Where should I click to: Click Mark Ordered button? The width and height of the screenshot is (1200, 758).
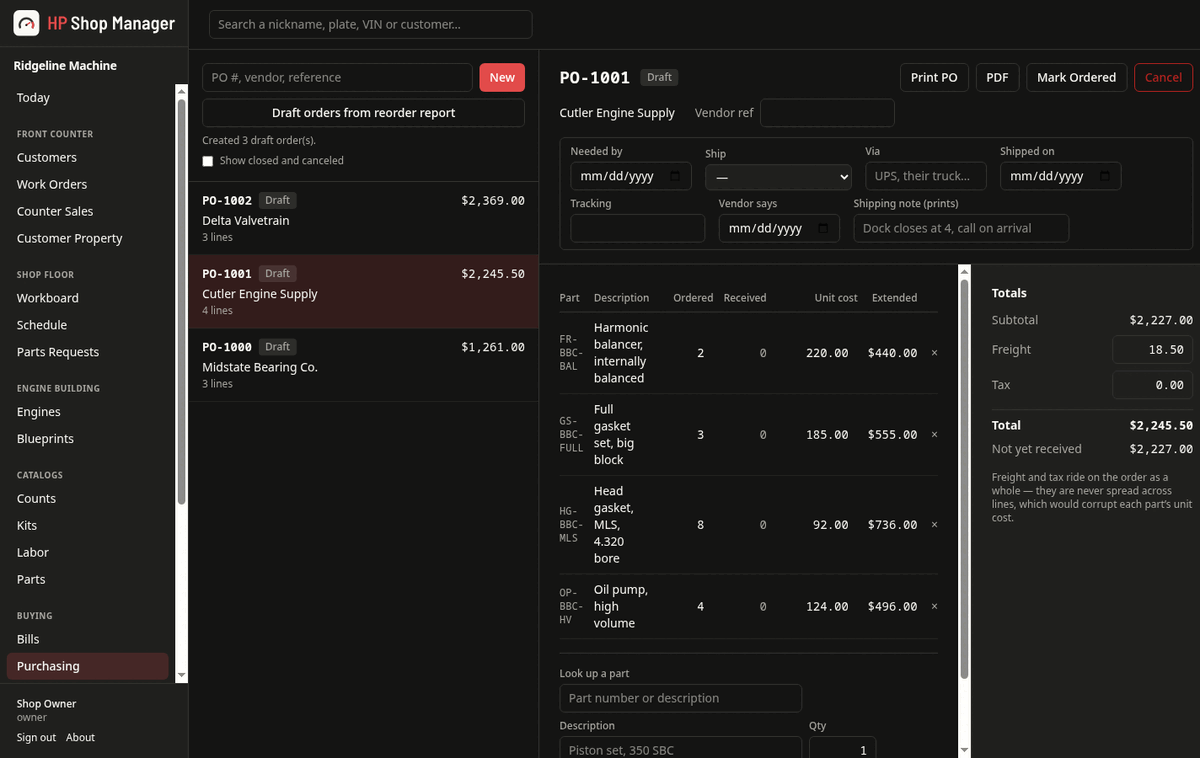pos(1077,78)
